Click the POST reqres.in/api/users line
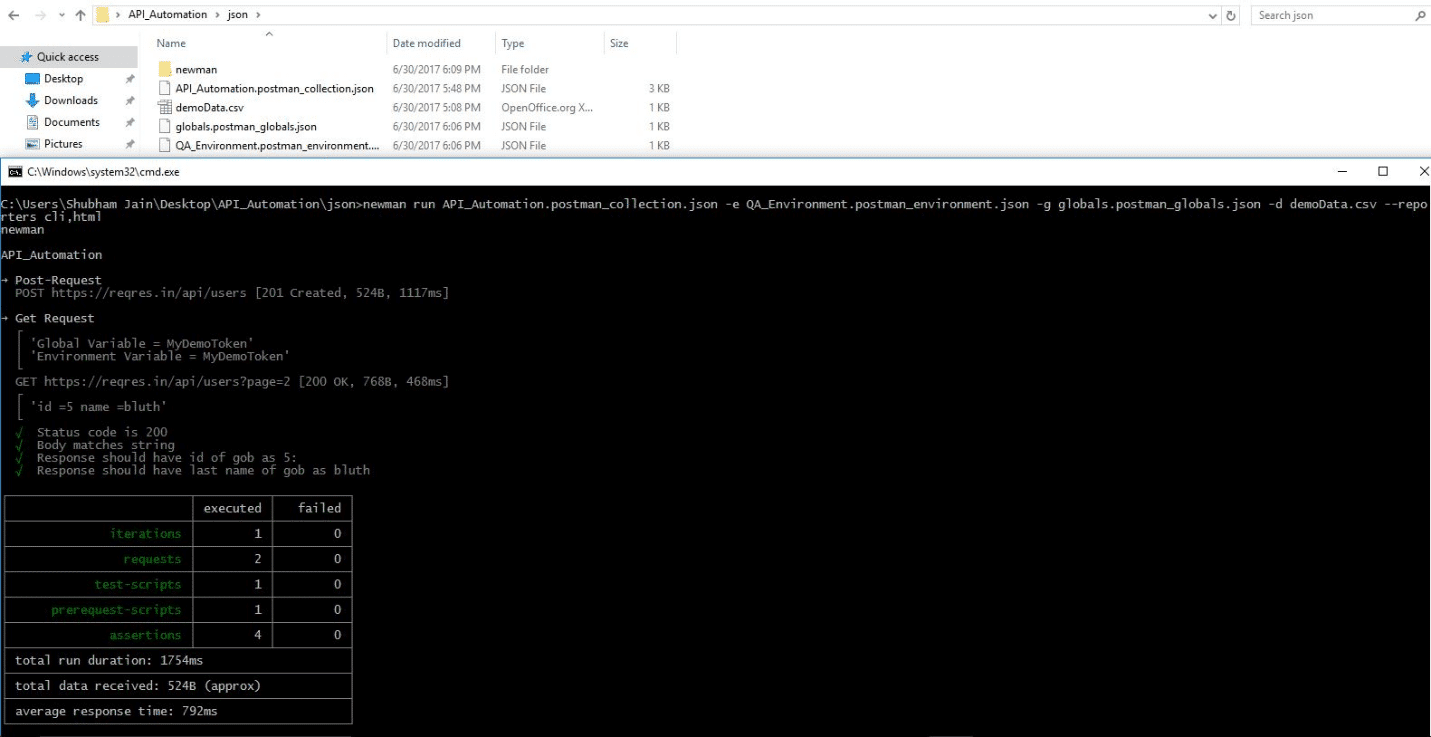The width and height of the screenshot is (1431, 737). click(232, 293)
